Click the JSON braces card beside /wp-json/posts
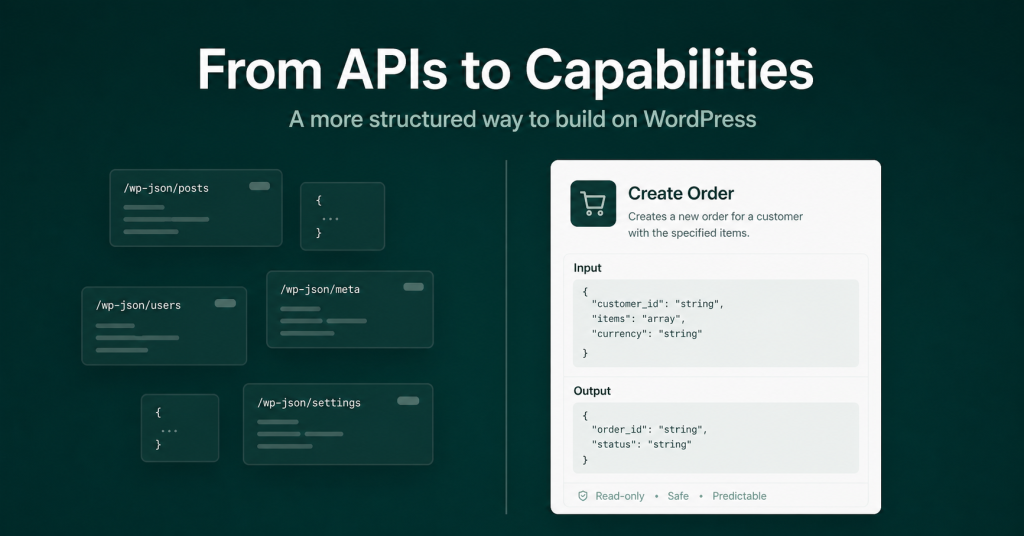Image resolution: width=1024 pixels, height=536 pixels. (x=342, y=216)
